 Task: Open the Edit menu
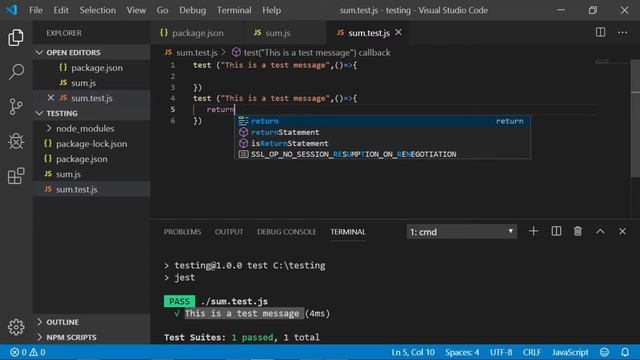point(61,10)
